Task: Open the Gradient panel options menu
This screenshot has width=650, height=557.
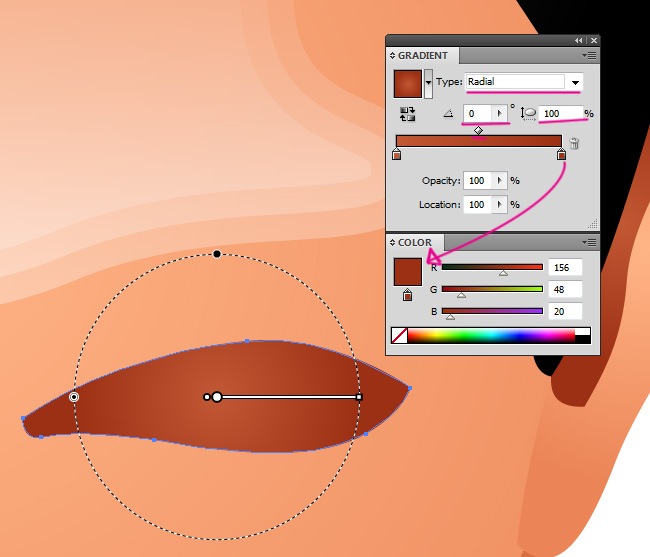Action: [590, 55]
